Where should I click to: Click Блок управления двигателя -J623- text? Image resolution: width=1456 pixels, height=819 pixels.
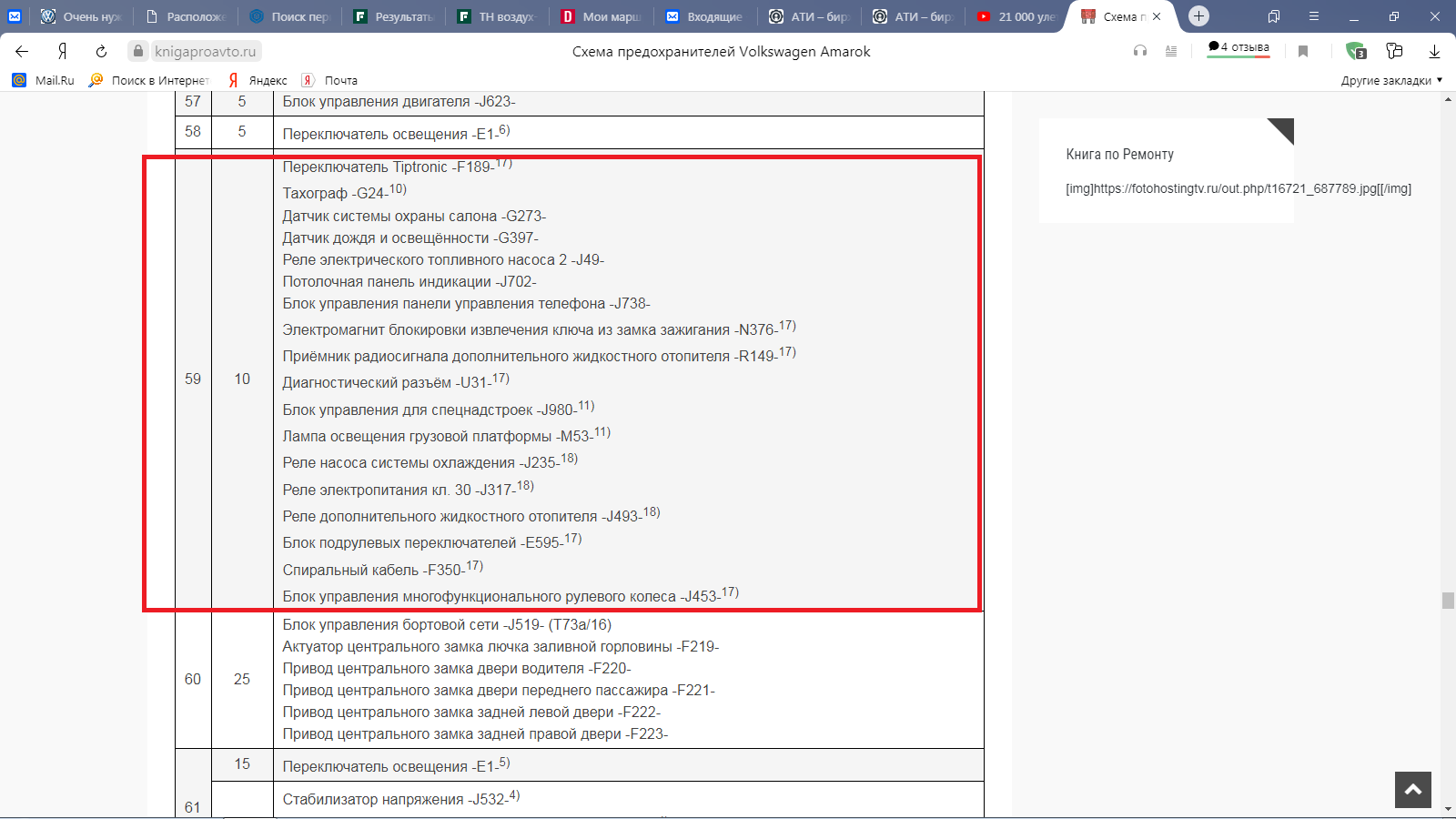click(x=399, y=101)
